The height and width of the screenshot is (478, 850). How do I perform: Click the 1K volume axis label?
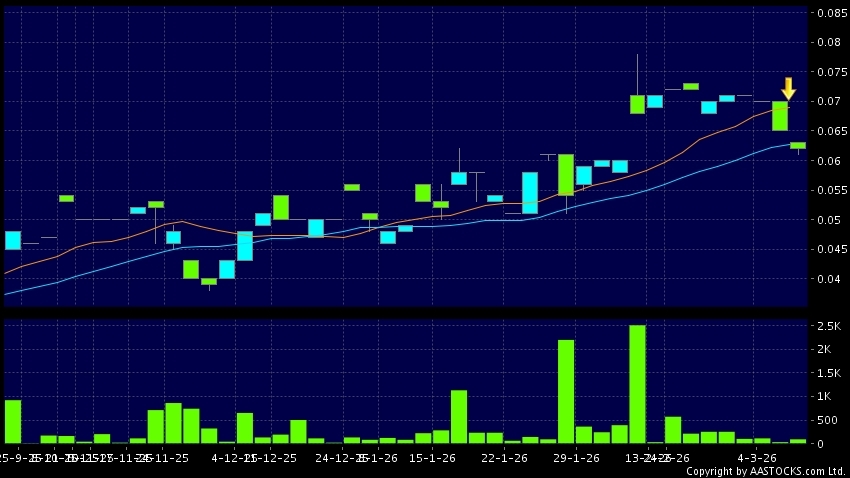(826, 397)
